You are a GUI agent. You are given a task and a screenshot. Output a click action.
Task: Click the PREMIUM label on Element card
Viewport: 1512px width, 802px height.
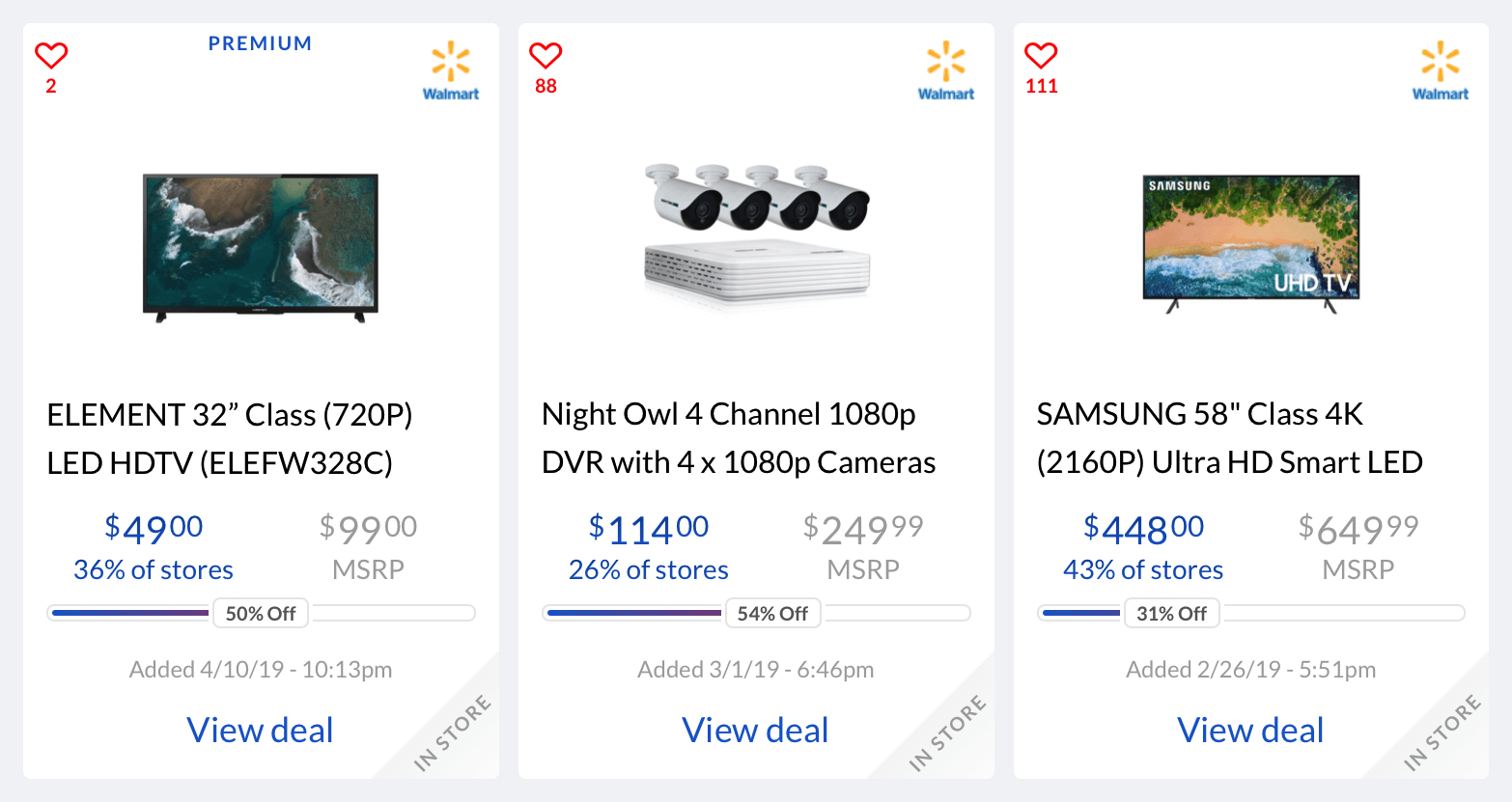pyautogui.click(x=261, y=43)
